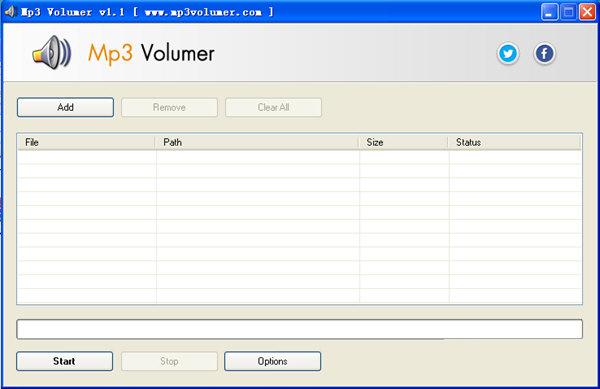Sort list by File column header
This screenshot has height=389, width=600.
click(x=86, y=142)
